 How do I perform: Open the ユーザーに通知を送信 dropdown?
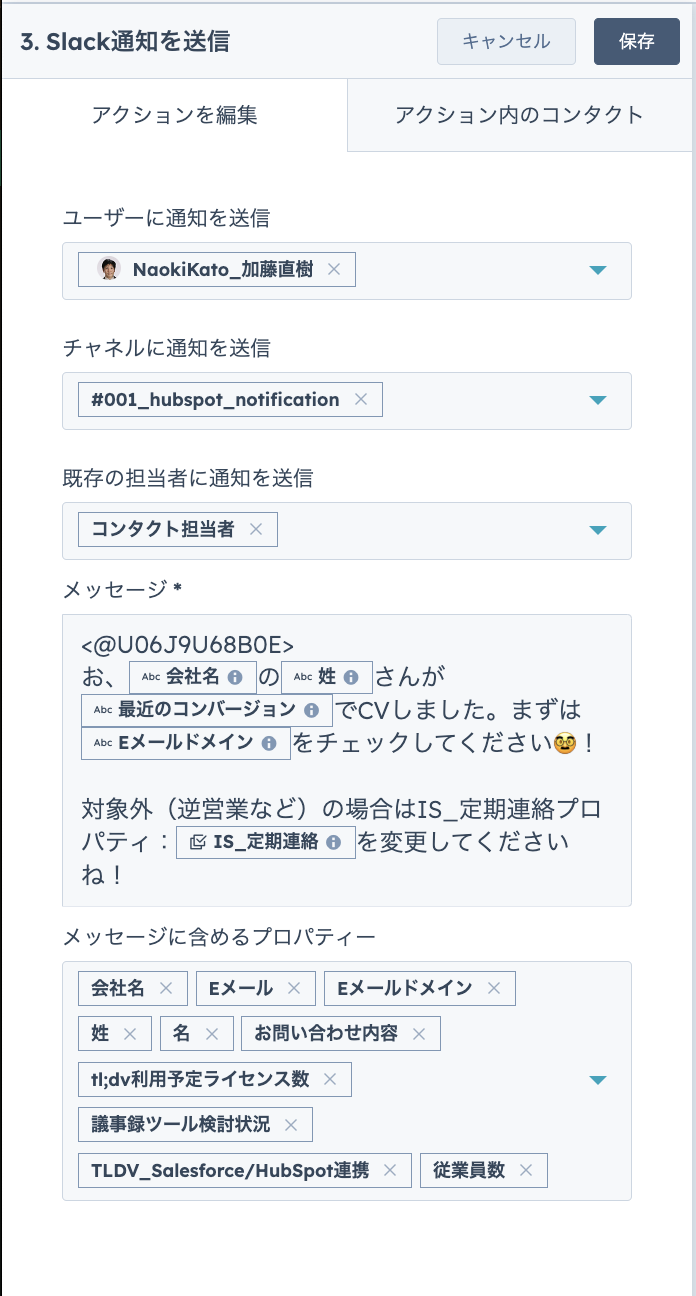tap(597, 269)
